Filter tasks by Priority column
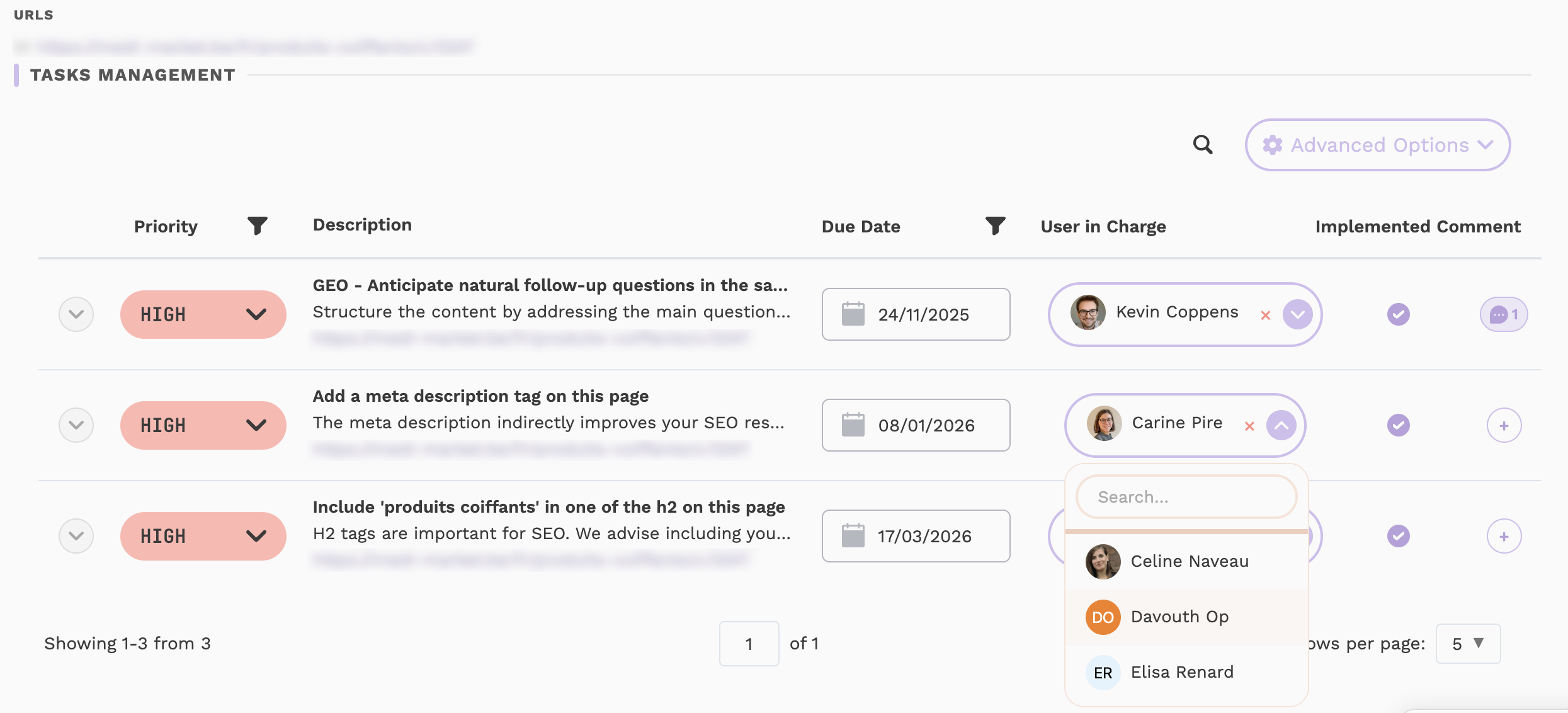This screenshot has width=1568, height=713. coord(257,225)
